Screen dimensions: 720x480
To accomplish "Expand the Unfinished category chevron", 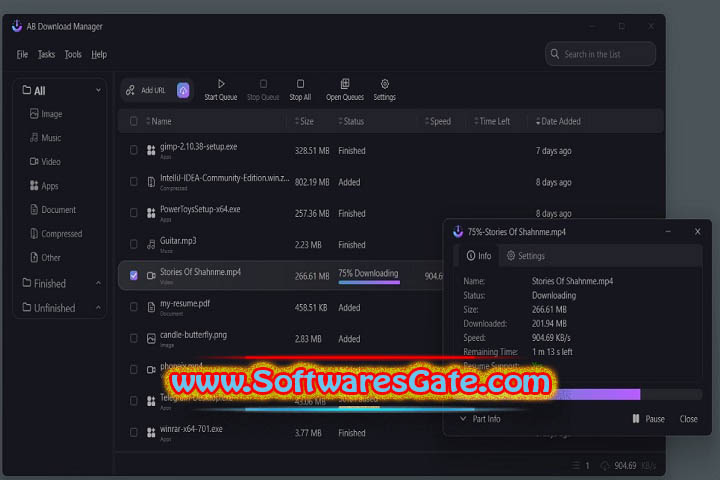I will (98, 307).
